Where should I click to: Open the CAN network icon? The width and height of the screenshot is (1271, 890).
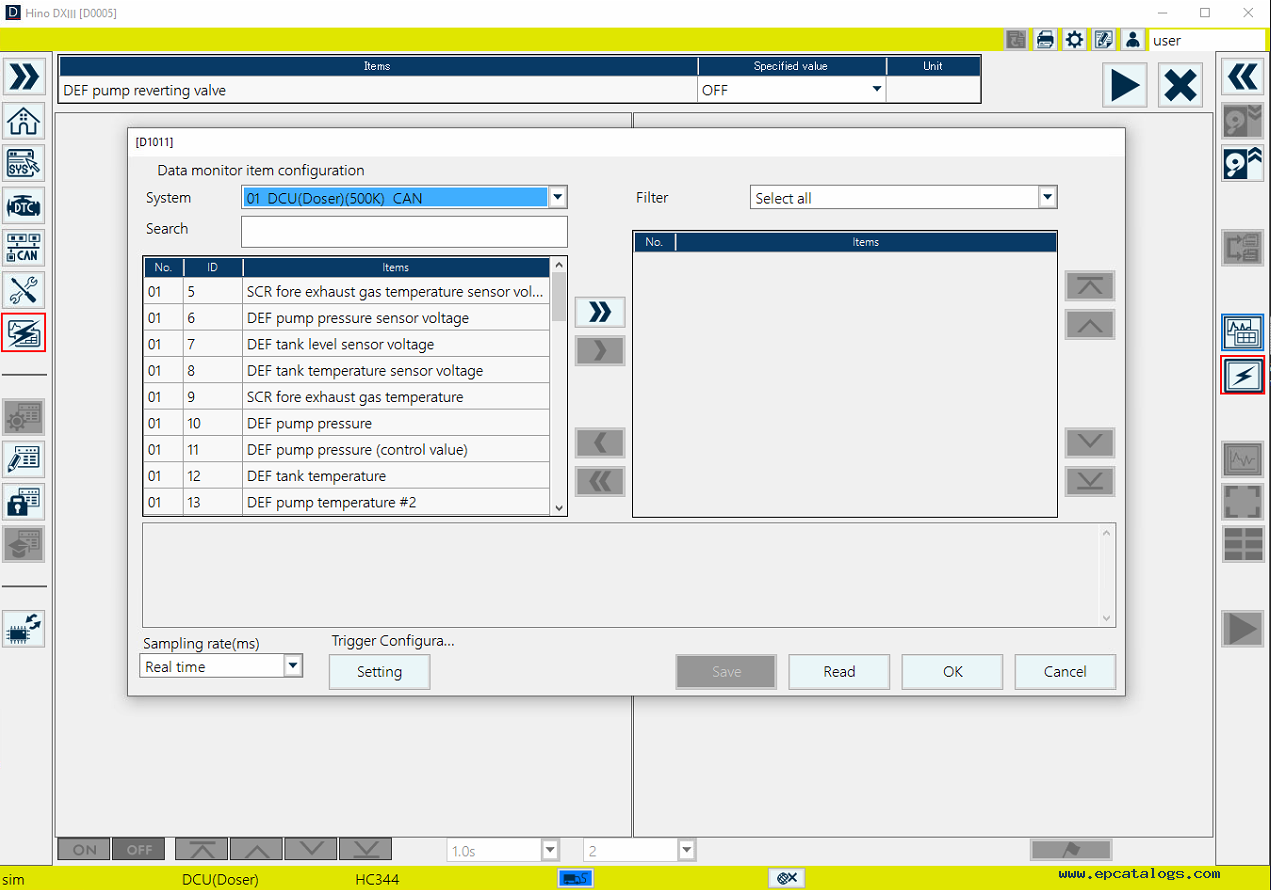coord(24,248)
